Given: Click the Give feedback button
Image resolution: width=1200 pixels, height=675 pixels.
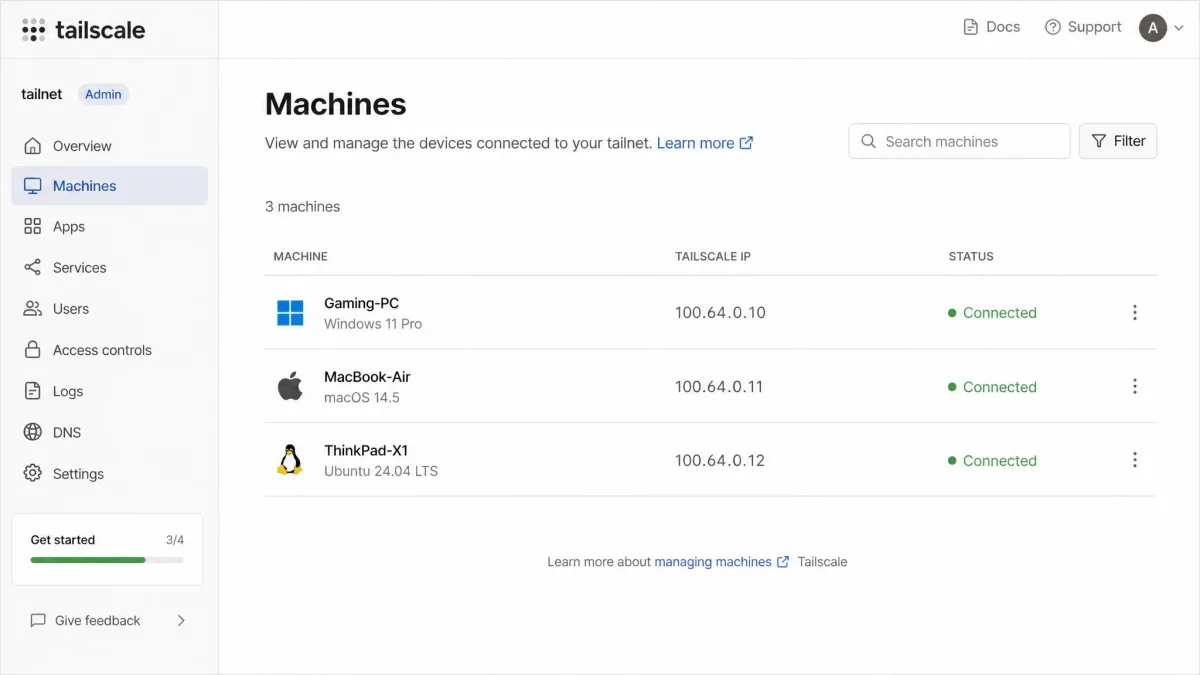Looking at the screenshot, I should pyautogui.click(x=107, y=620).
